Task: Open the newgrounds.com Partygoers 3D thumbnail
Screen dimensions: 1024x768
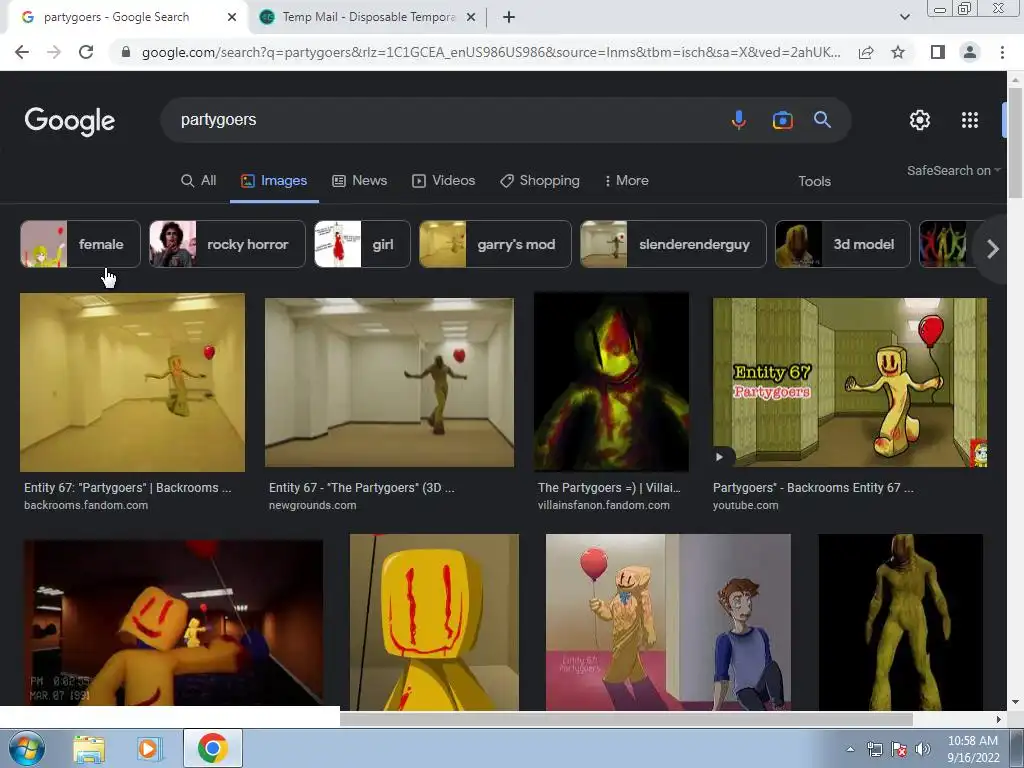Action: click(x=389, y=383)
